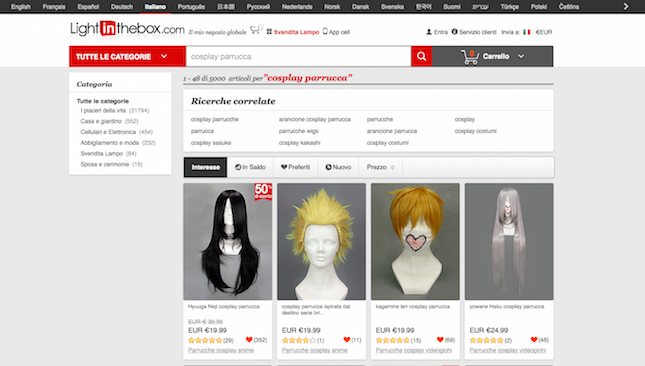Click the red search magnifier button
Screen dimensions: 645x366
(421, 56)
